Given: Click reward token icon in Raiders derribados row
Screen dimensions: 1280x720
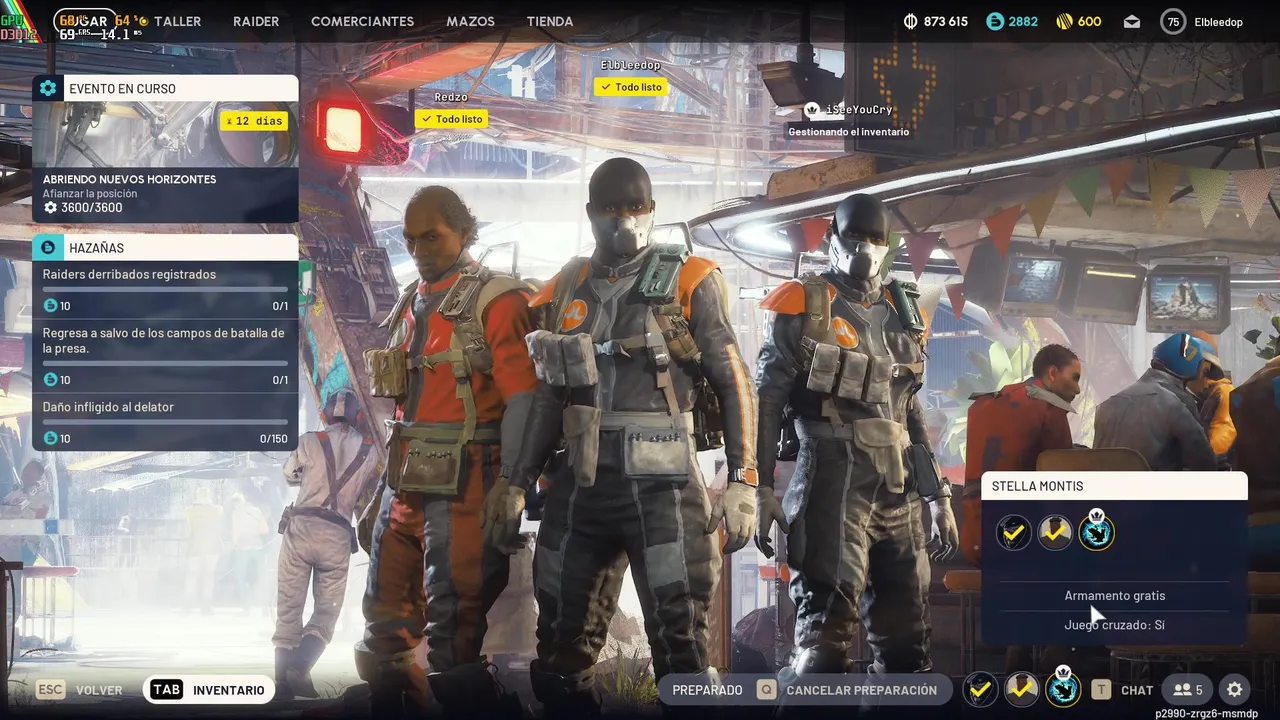Looking at the screenshot, I should (x=50, y=306).
